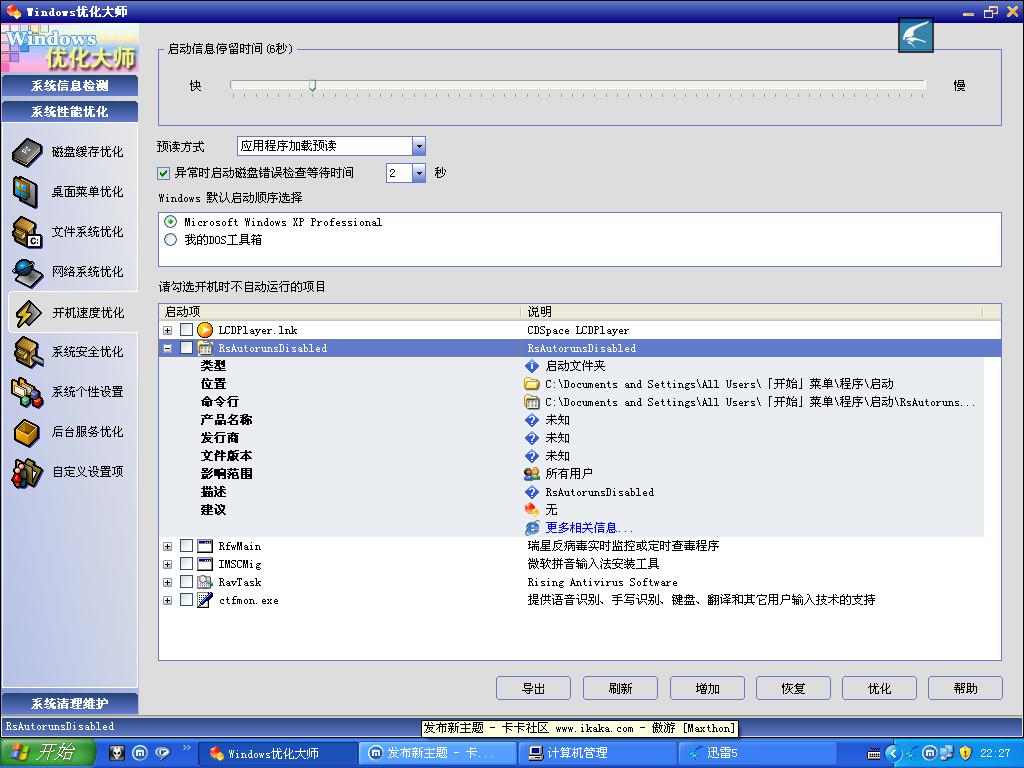Click the 恢复 (Restore) button

(793, 688)
